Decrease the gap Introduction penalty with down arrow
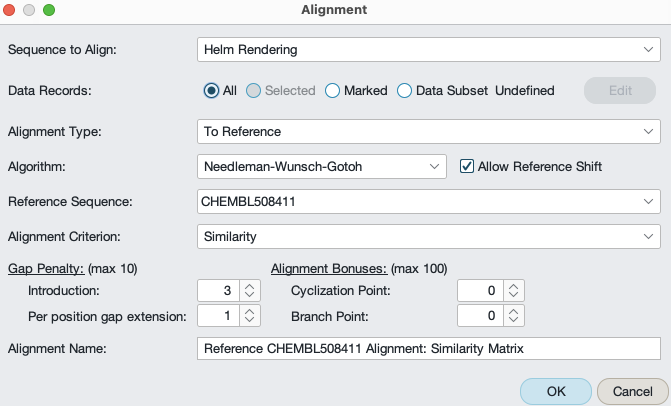This screenshot has height=406, width=671. click(249, 296)
